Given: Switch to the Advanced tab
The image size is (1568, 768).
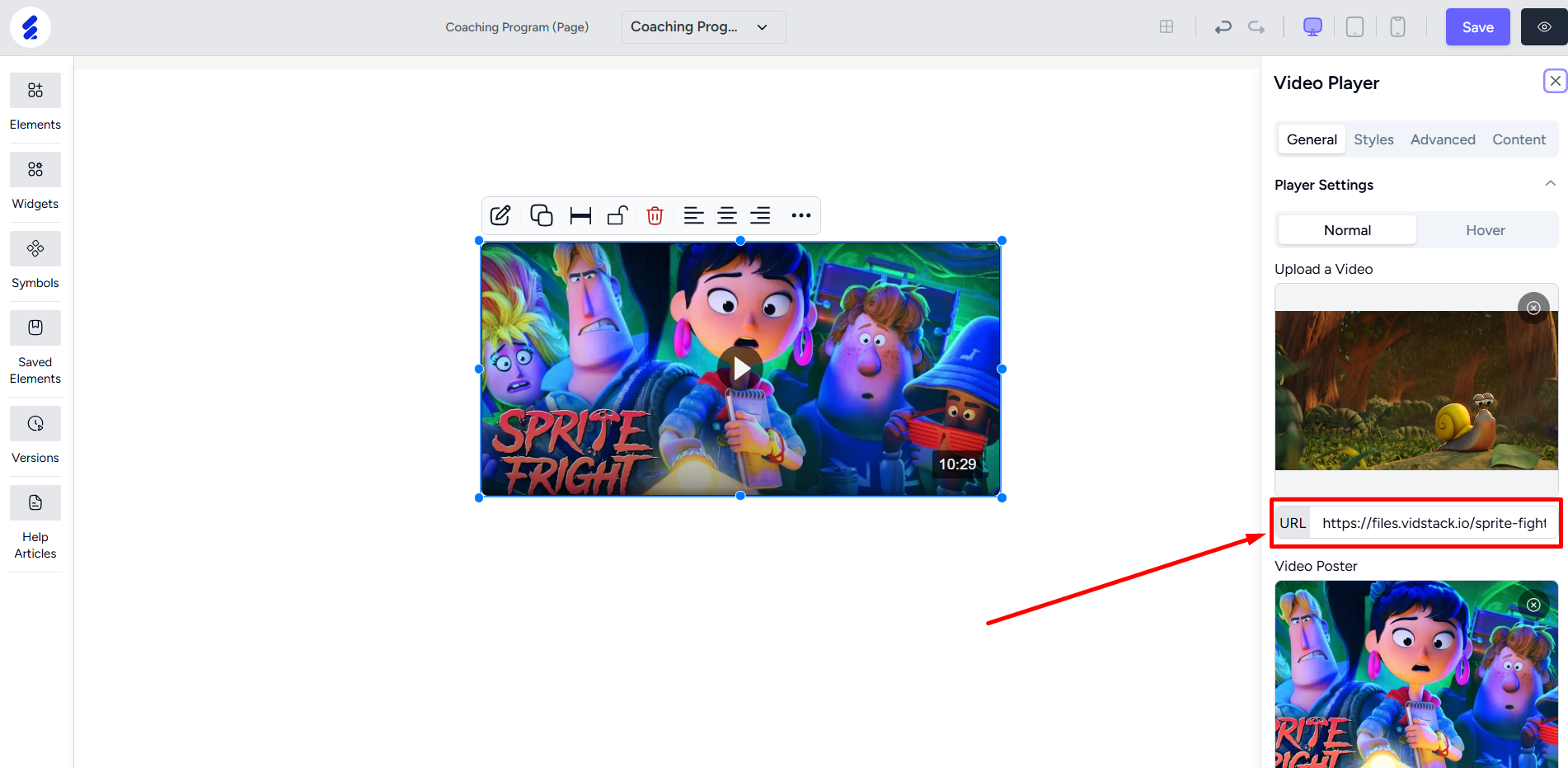Looking at the screenshot, I should point(1443,139).
